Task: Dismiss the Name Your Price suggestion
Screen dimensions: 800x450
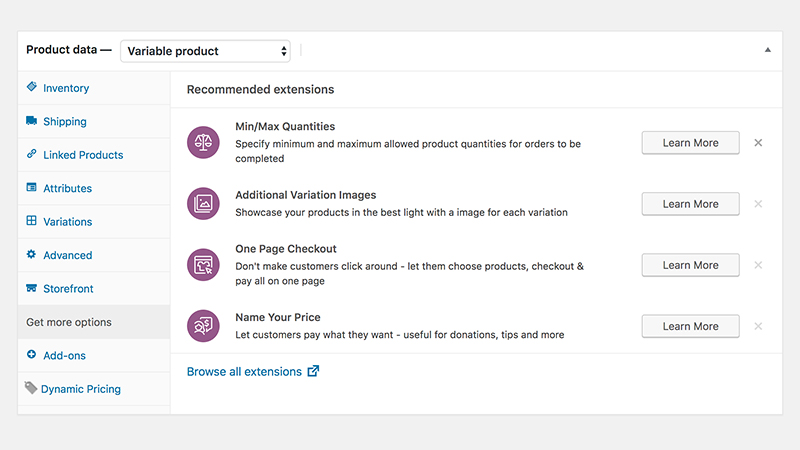Action: 758,327
